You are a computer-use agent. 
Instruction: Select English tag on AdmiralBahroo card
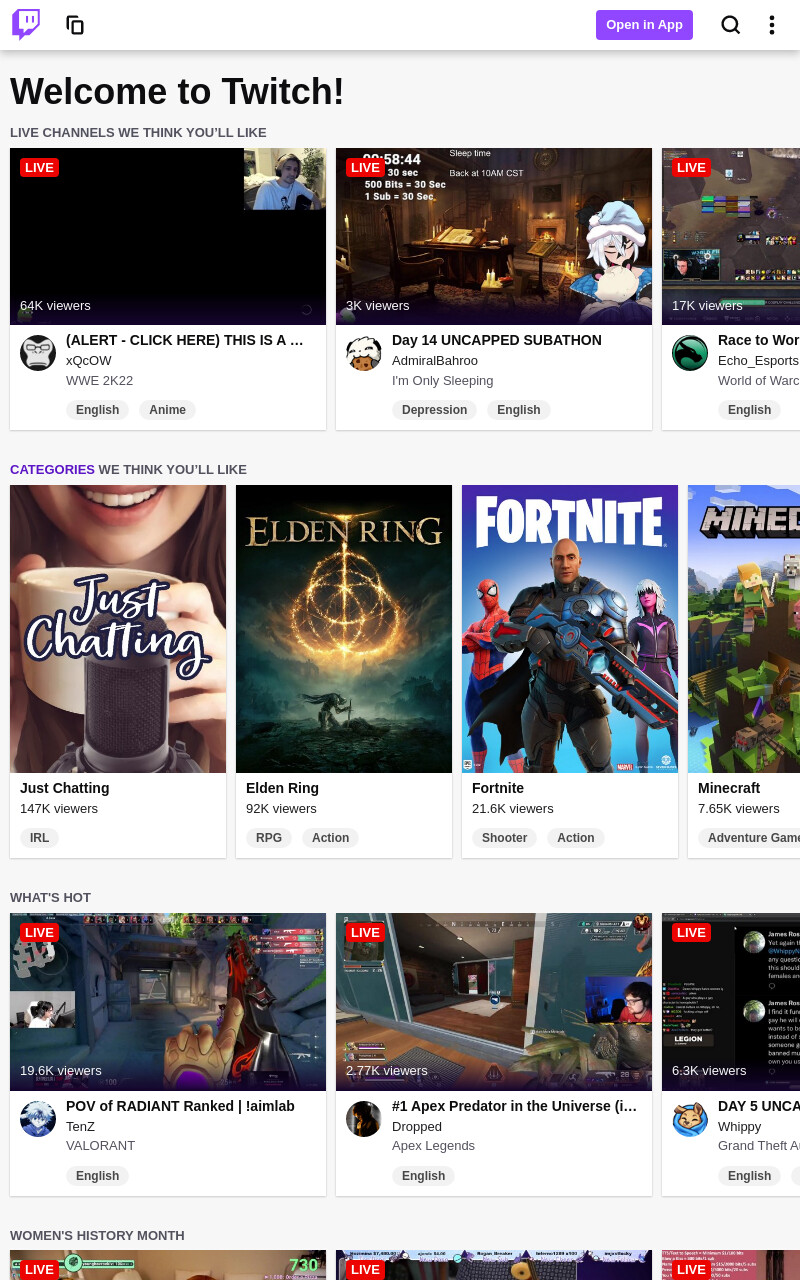tap(519, 410)
